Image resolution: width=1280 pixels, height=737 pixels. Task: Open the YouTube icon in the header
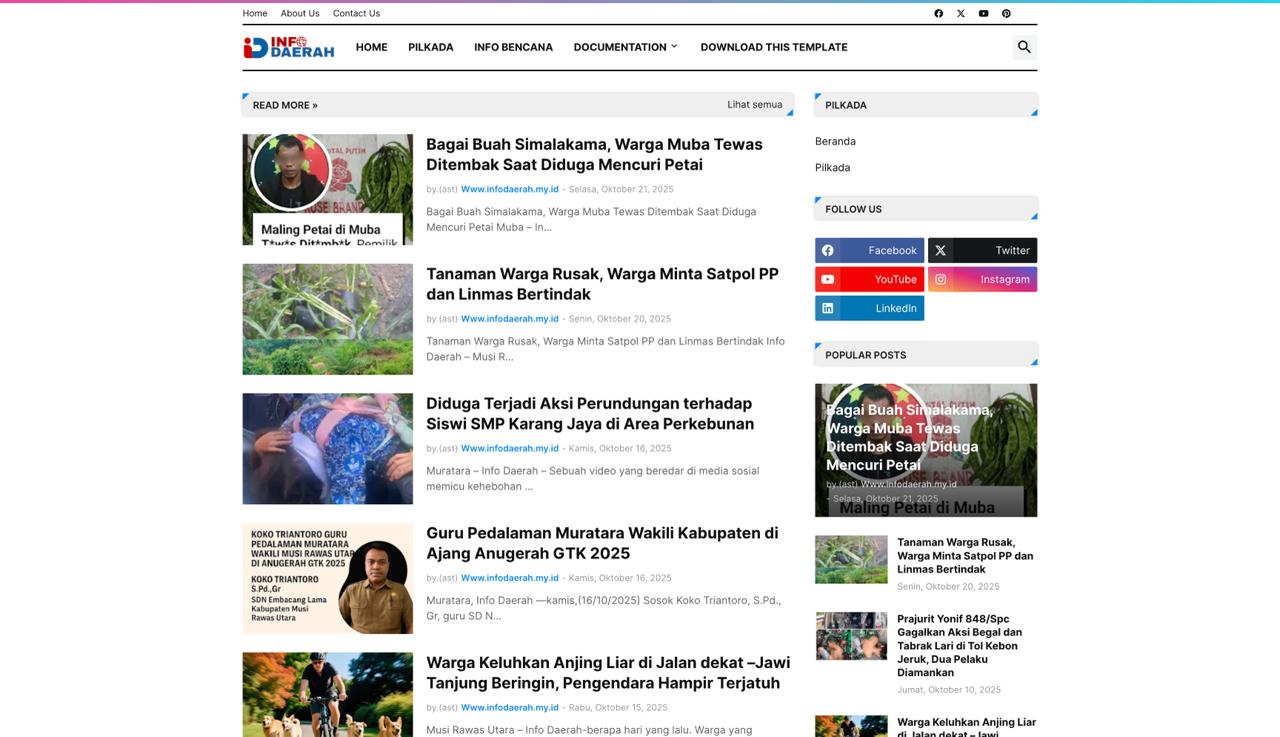[x=983, y=13]
